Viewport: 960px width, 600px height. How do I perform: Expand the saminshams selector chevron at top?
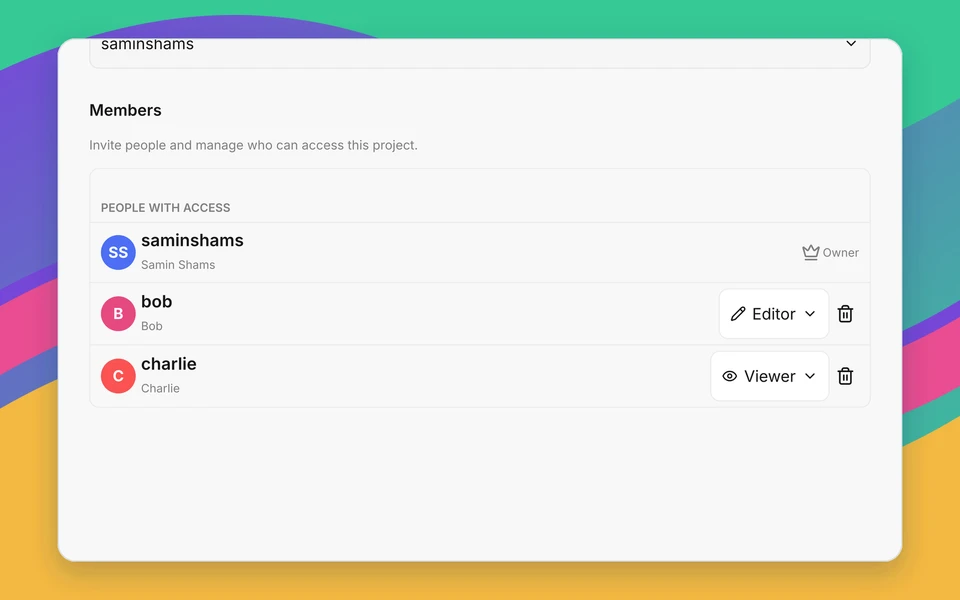tap(851, 43)
